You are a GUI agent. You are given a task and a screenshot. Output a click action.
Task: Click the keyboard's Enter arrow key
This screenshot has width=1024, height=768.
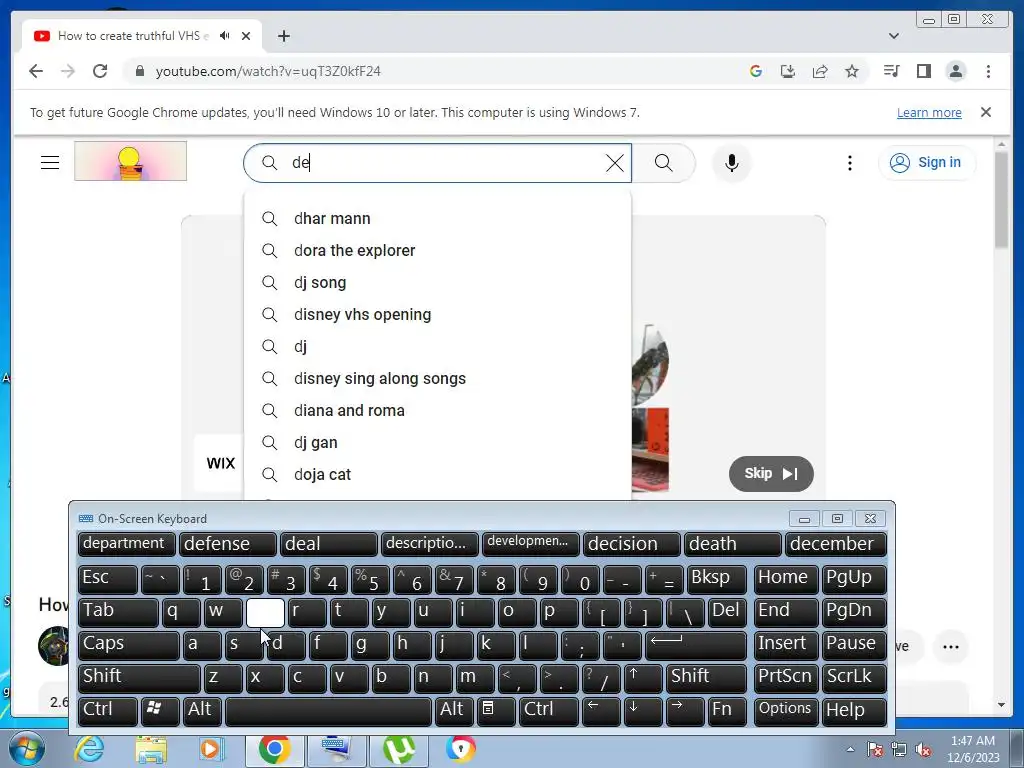coord(696,644)
